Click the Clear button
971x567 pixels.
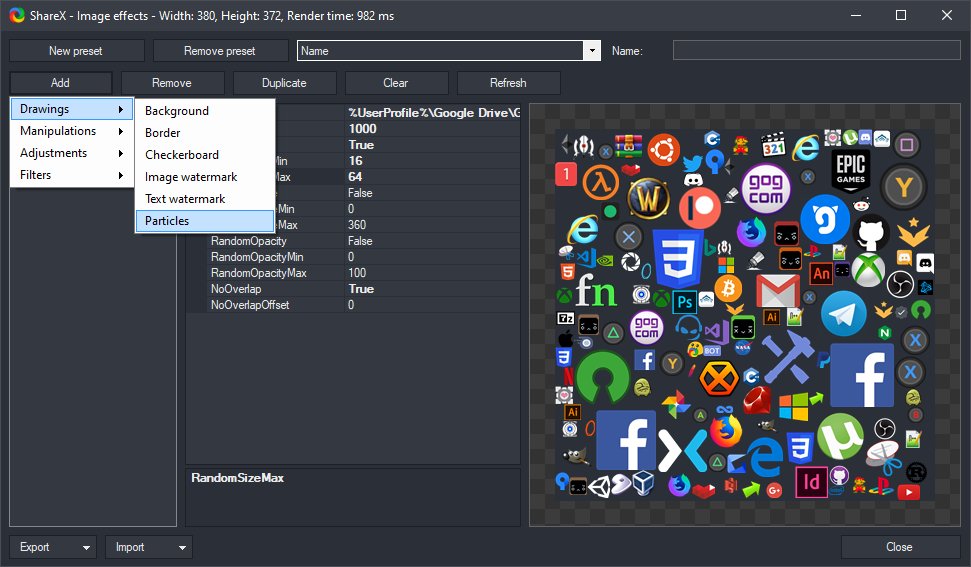pyautogui.click(x=396, y=83)
